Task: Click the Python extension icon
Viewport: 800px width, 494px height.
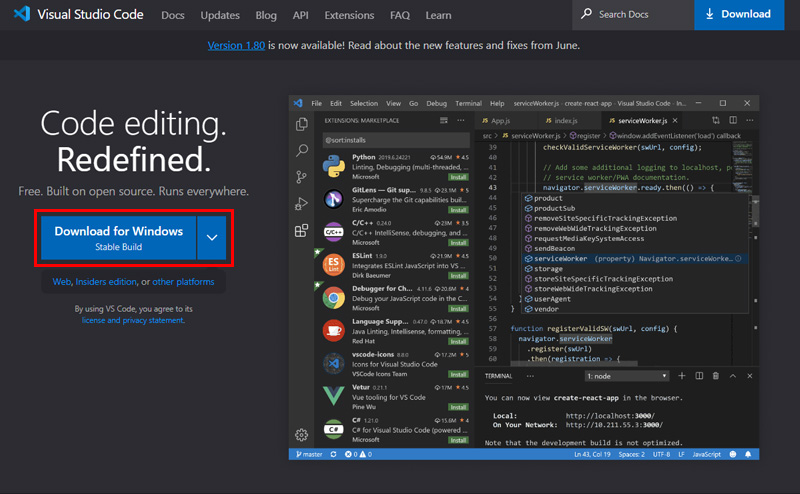Action: [334, 166]
